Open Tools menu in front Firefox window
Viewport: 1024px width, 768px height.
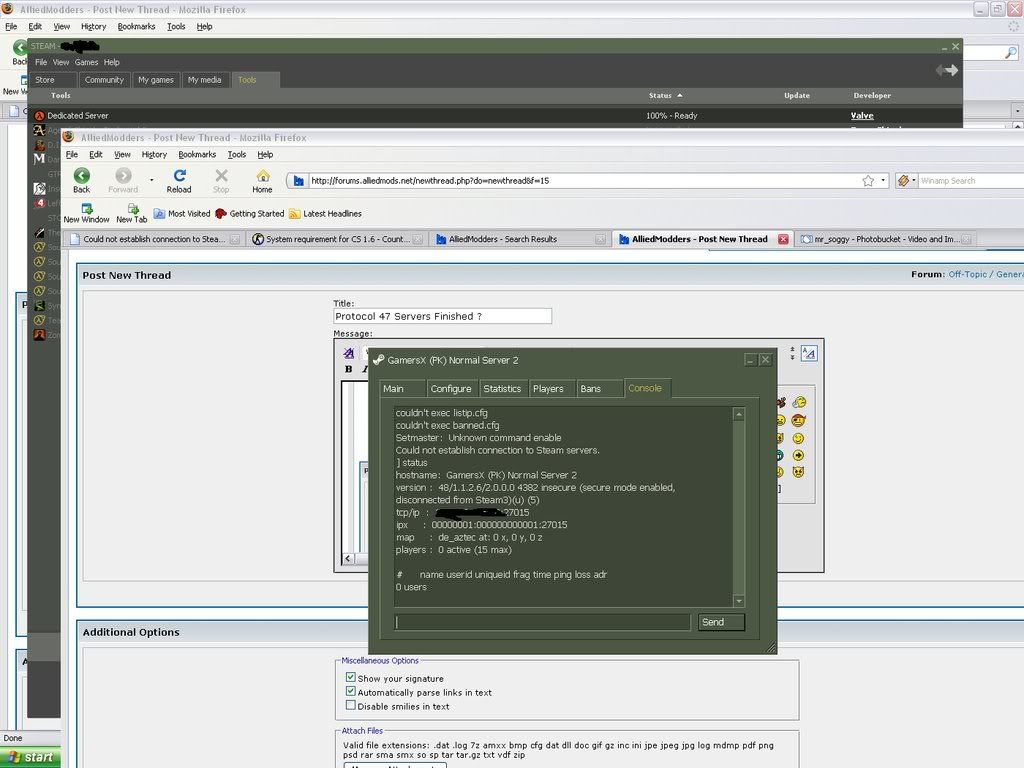tap(237, 155)
